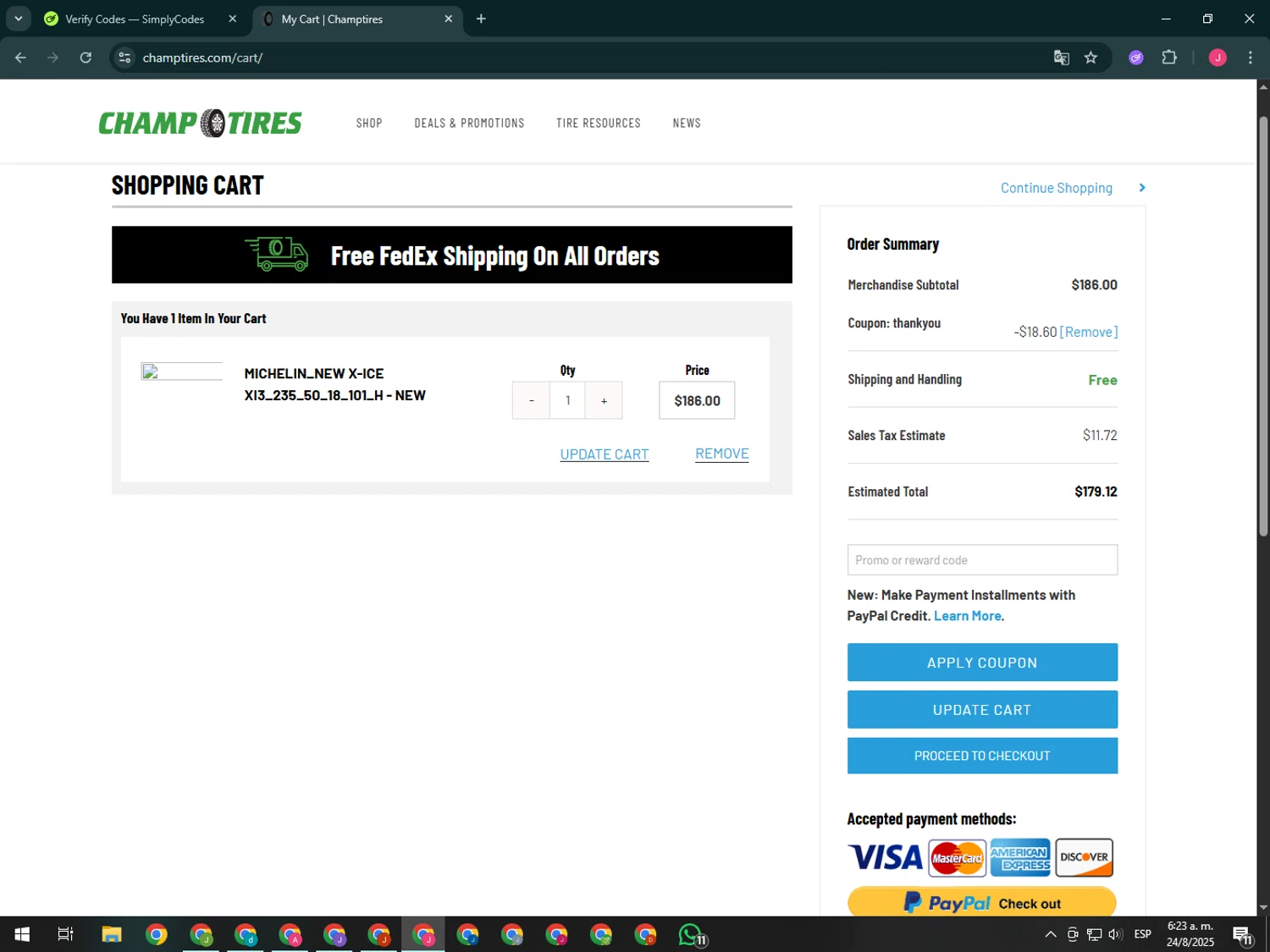Viewport: 1270px width, 952px height.
Task: Click APPLY COUPON button
Action: tap(982, 663)
